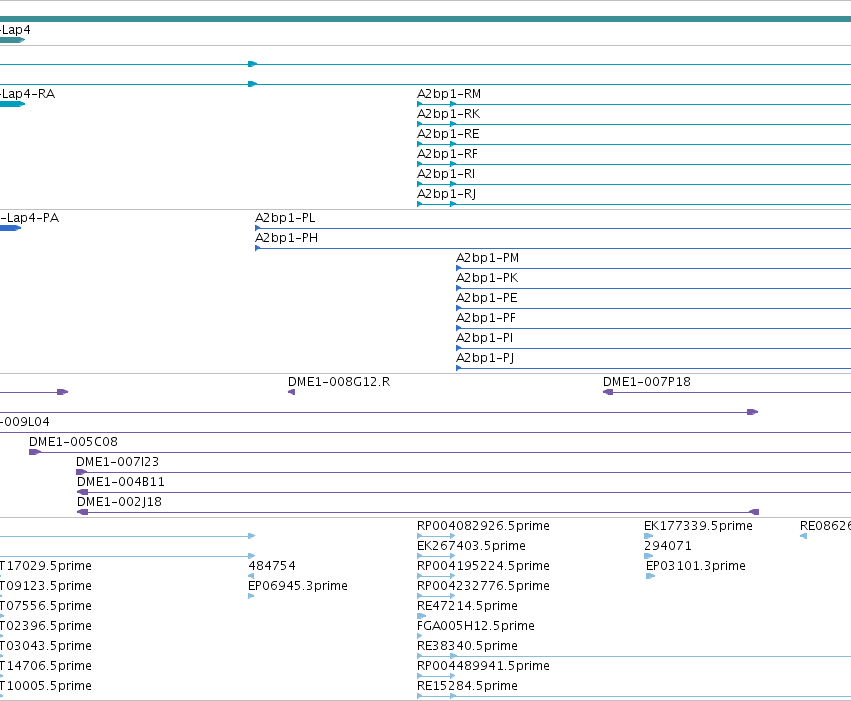Click the DME1-008G12.R clone label
The width and height of the screenshot is (851, 701).
pos(339,382)
